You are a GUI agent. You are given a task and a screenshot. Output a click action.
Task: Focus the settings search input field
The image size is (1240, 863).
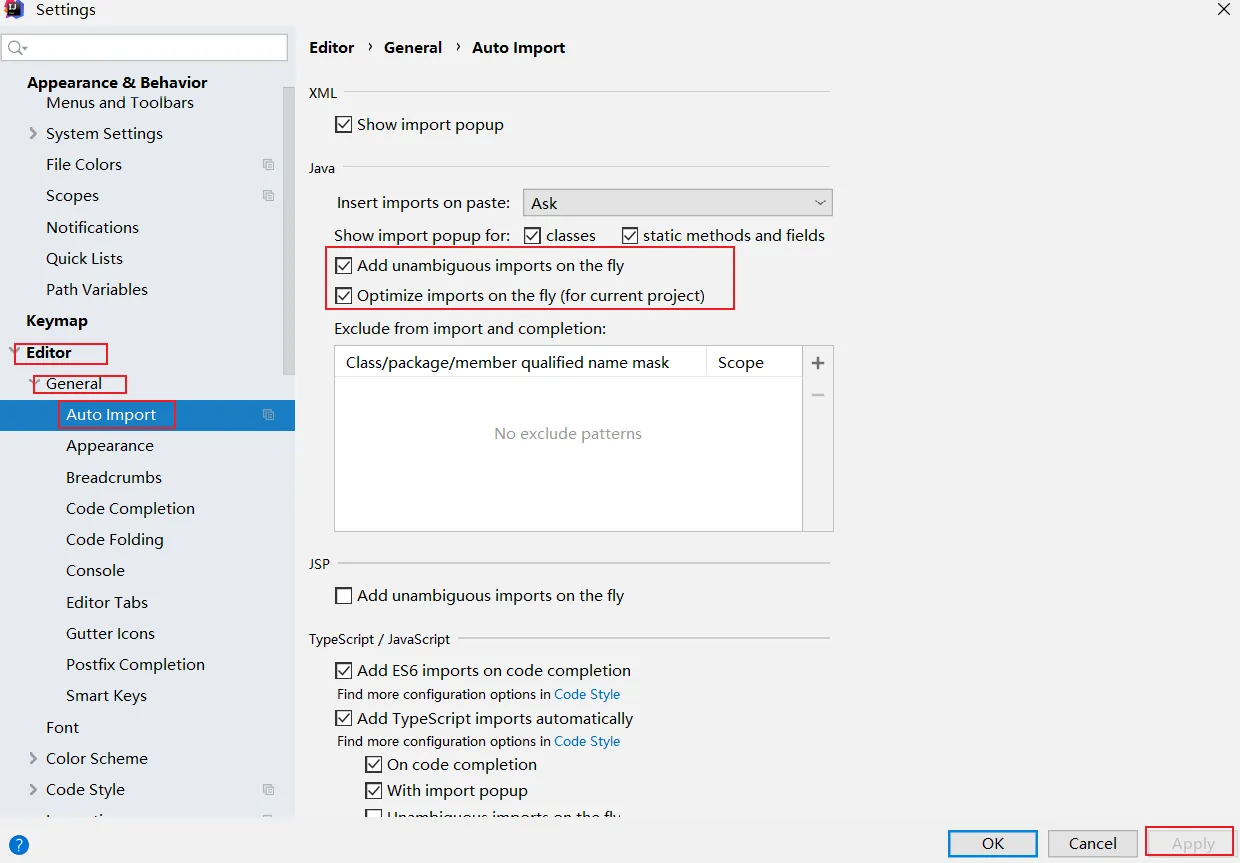[x=155, y=48]
